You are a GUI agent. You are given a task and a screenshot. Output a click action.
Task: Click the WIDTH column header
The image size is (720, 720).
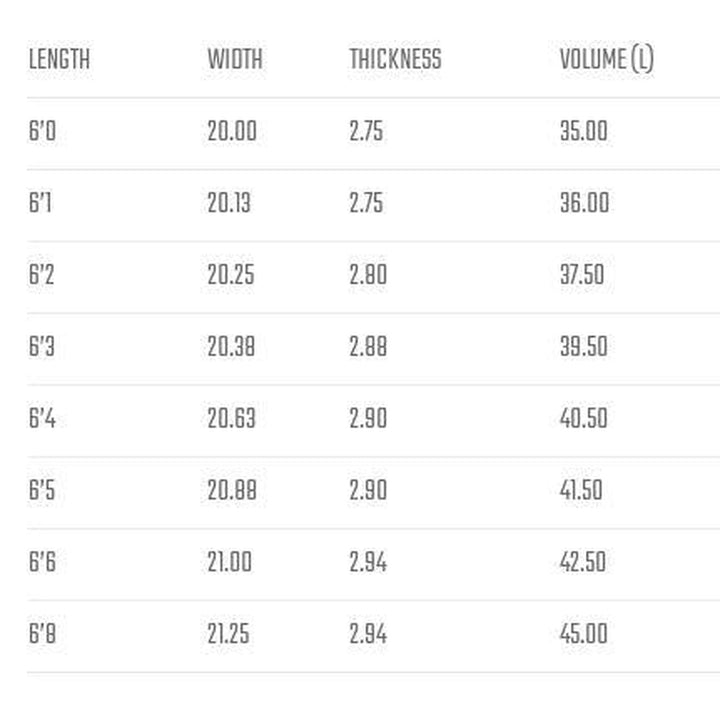[235, 59]
